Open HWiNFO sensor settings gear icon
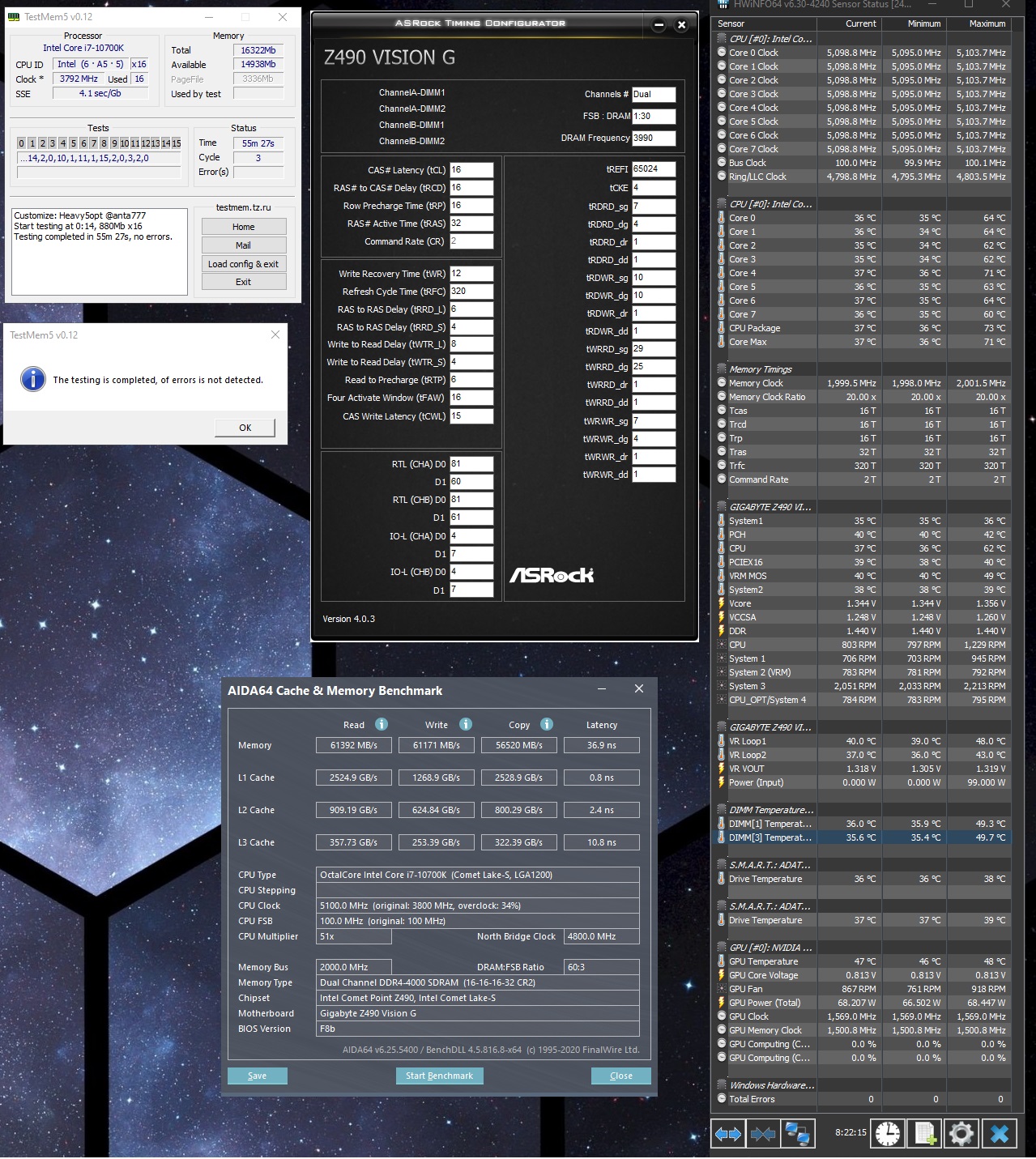This screenshot has height=1159, width=1036. (961, 1134)
